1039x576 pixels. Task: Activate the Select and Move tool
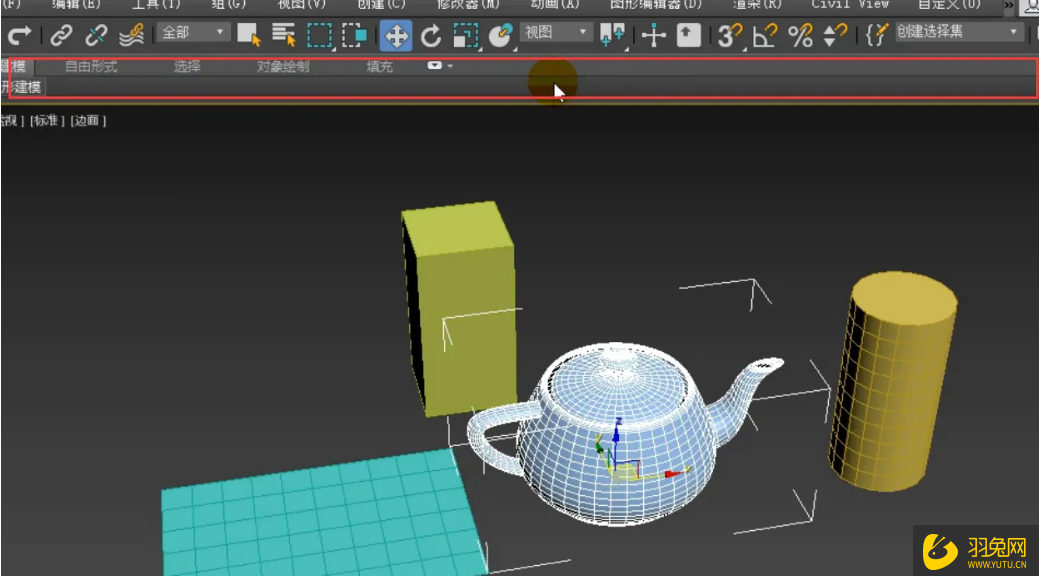tap(395, 35)
